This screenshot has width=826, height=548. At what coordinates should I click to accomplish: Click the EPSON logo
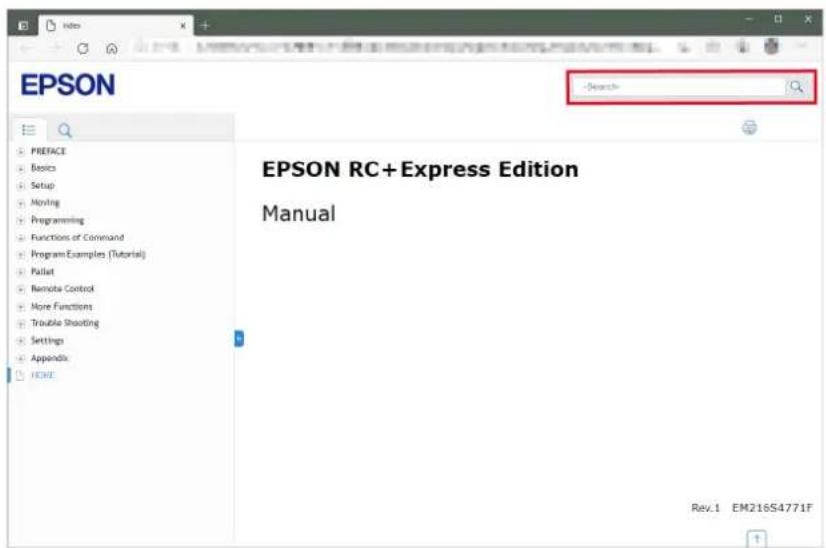coord(68,85)
